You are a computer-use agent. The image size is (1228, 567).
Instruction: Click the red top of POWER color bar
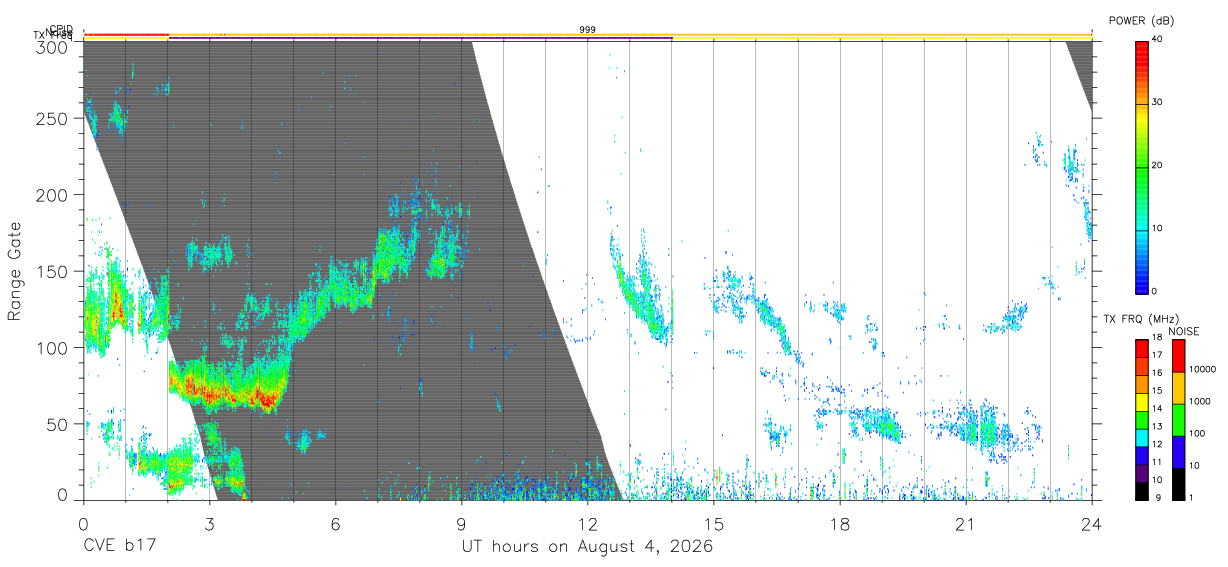pyautogui.click(x=1141, y=48)
